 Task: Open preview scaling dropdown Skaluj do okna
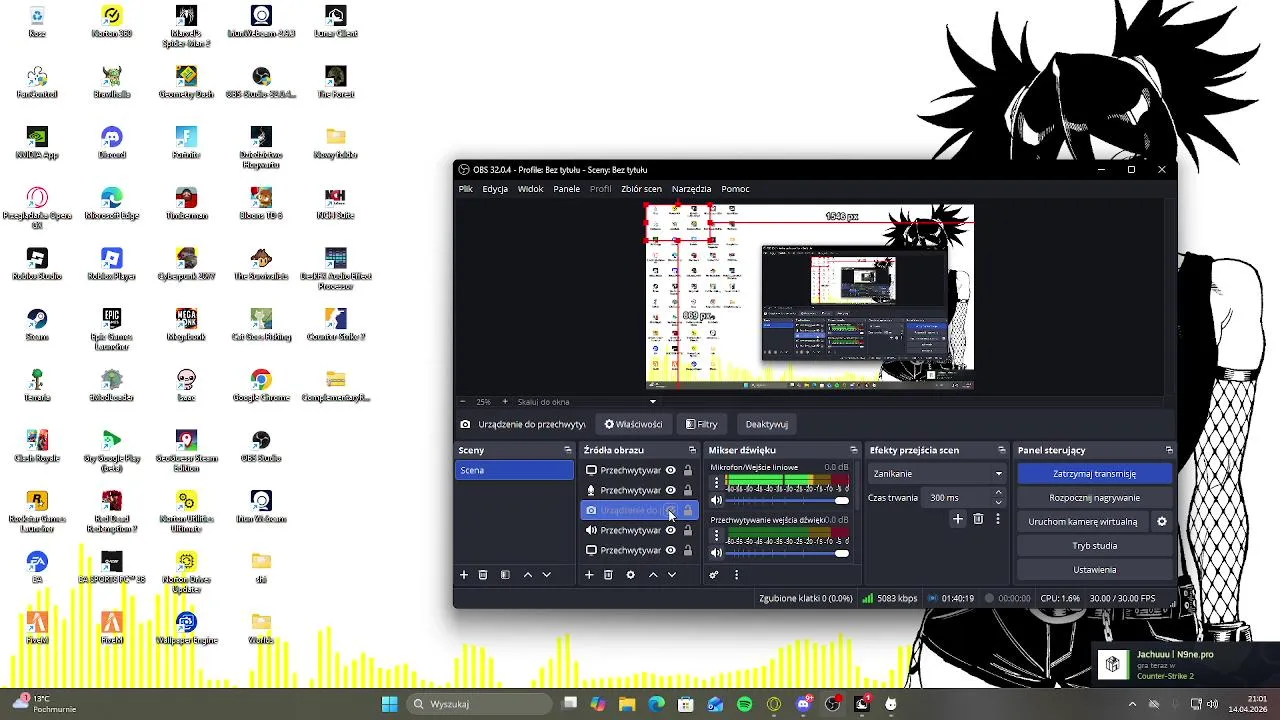coord(587,402)
